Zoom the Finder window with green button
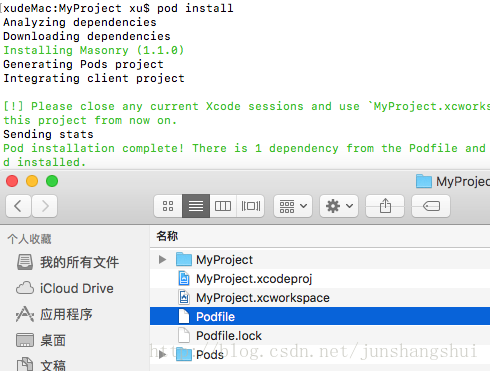The width and height of the screenshot is (490, 371). (x=52, y=181)
